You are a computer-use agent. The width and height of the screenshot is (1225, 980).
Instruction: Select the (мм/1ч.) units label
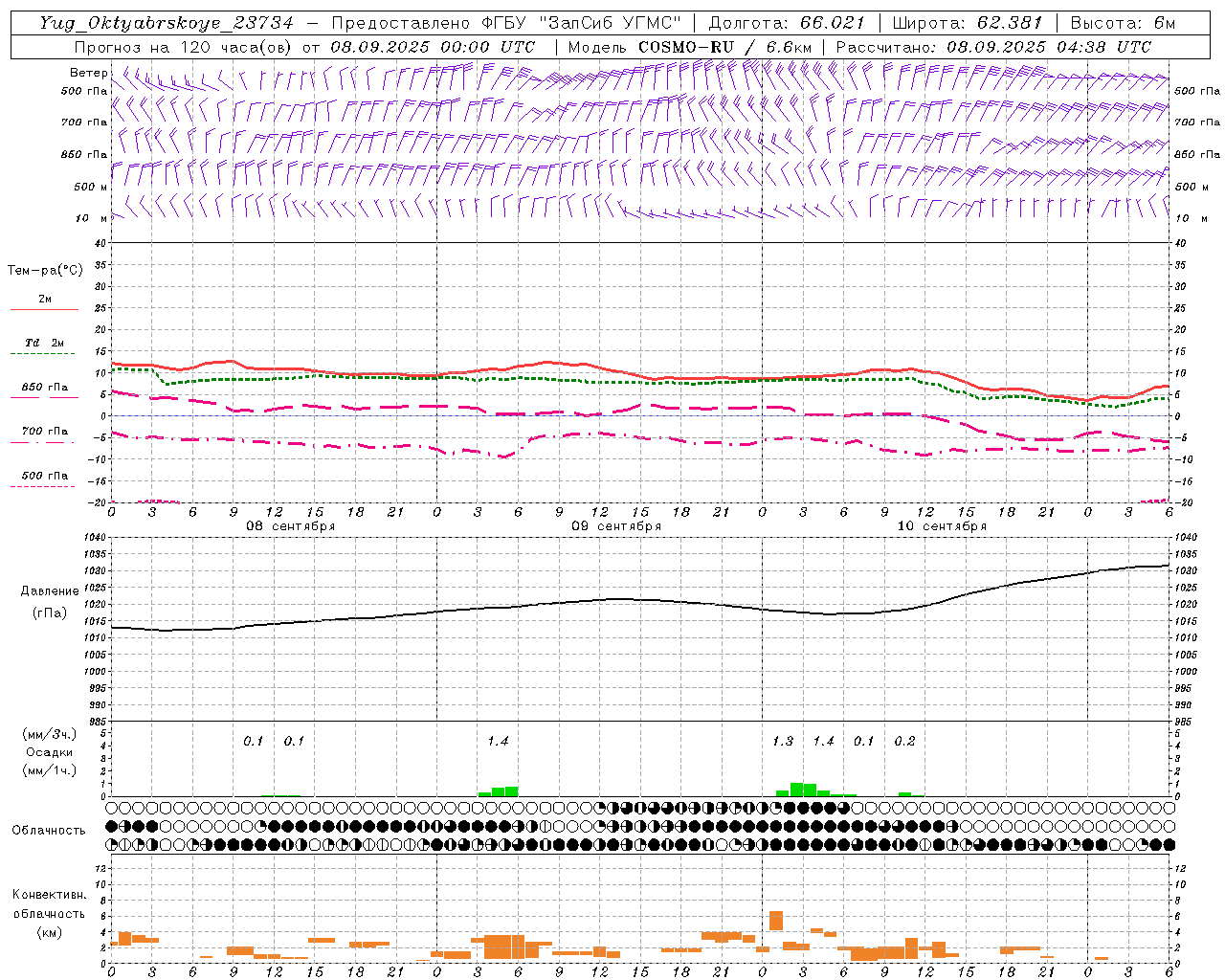[x=49, y=771]
